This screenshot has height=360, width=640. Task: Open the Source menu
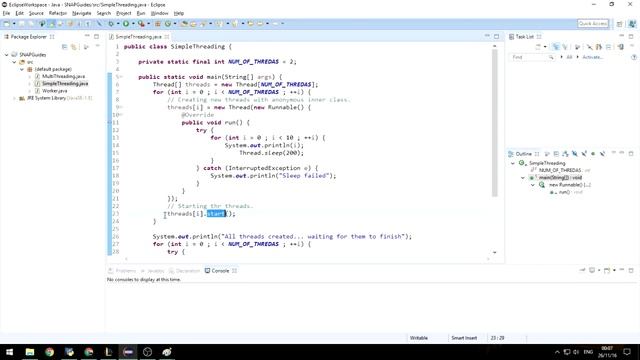(x=36, y=13)
